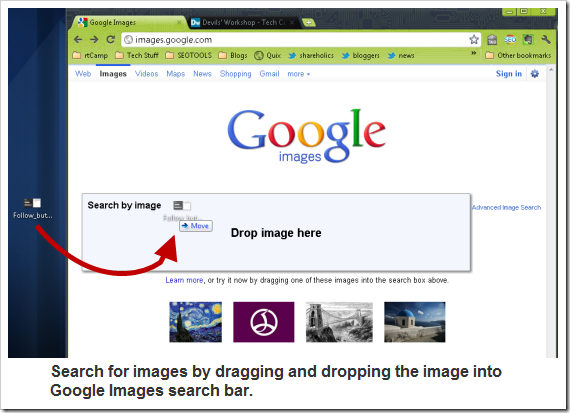Open the Other bookmarks folder
This screenshot has height=413, width=570.
coord(518,55)
